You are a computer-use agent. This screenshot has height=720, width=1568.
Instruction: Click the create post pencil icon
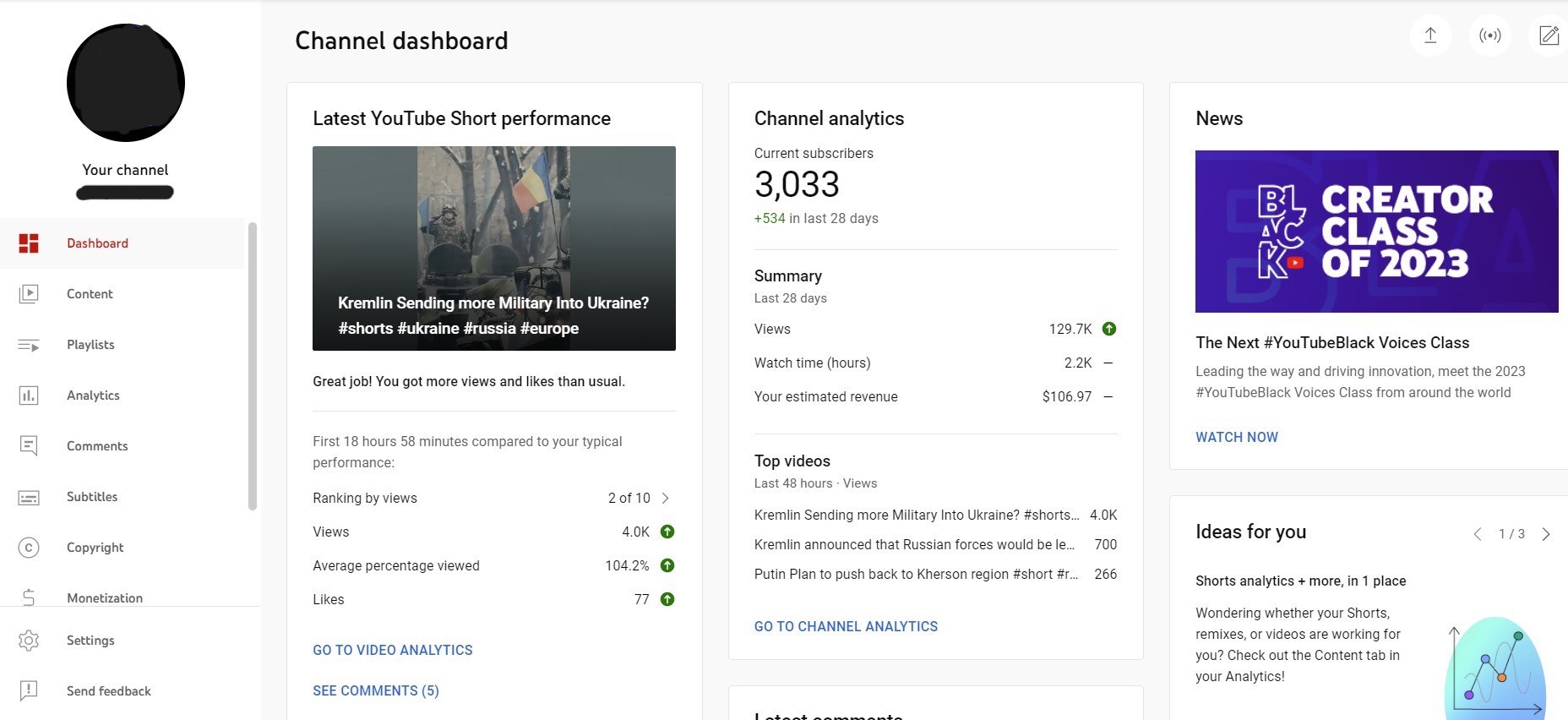1549,35
